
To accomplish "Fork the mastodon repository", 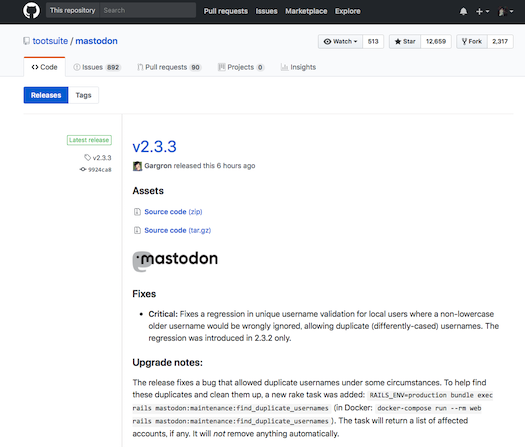I will click(x=472, y=42).
